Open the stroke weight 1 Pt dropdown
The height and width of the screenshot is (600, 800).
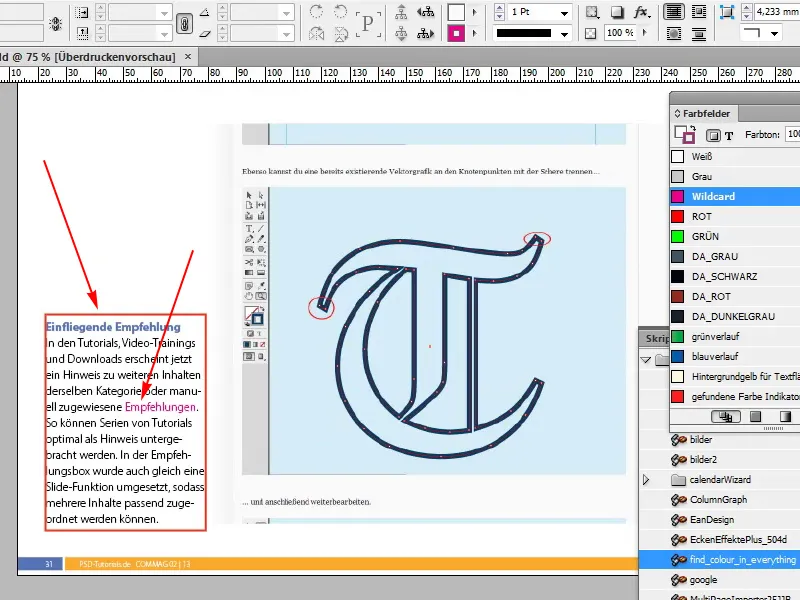pos(565,13)
